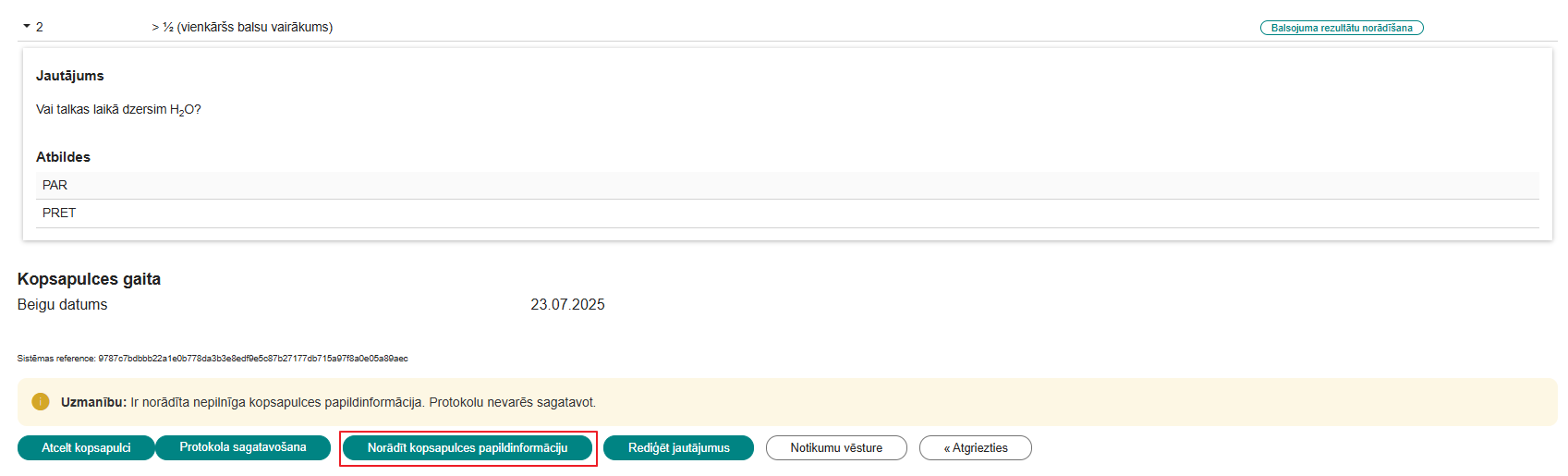
Task: Click the Jautājums section heading
Action: coord(69,76)
